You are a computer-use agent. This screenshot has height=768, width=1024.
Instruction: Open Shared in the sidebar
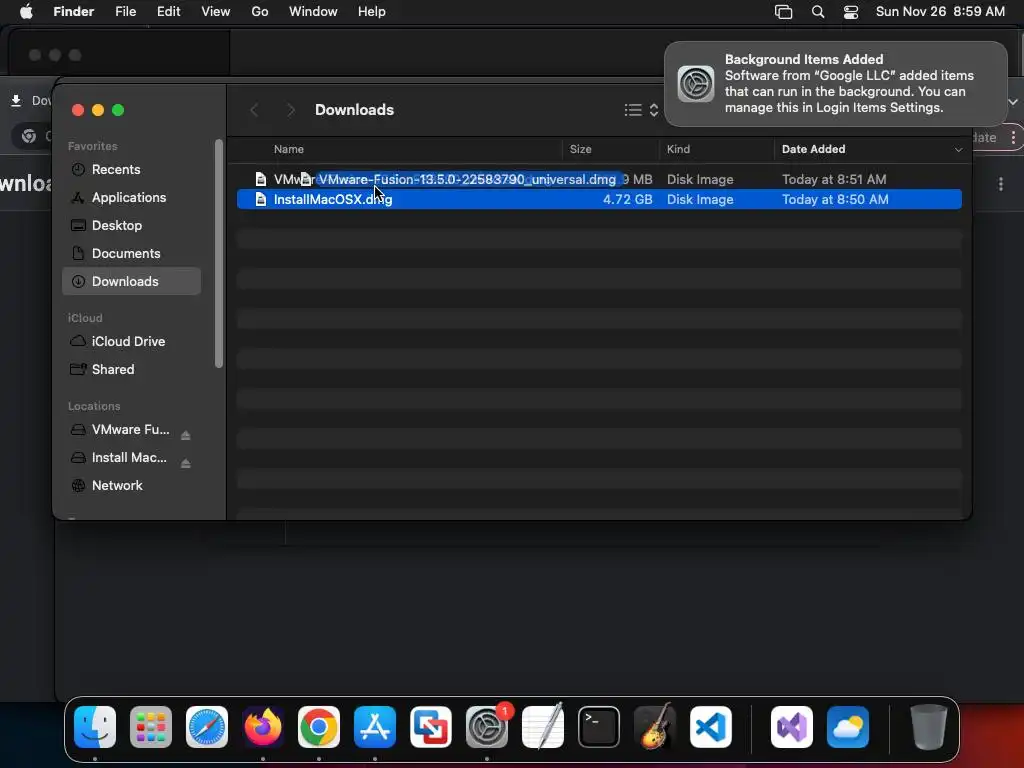(131, 370)
